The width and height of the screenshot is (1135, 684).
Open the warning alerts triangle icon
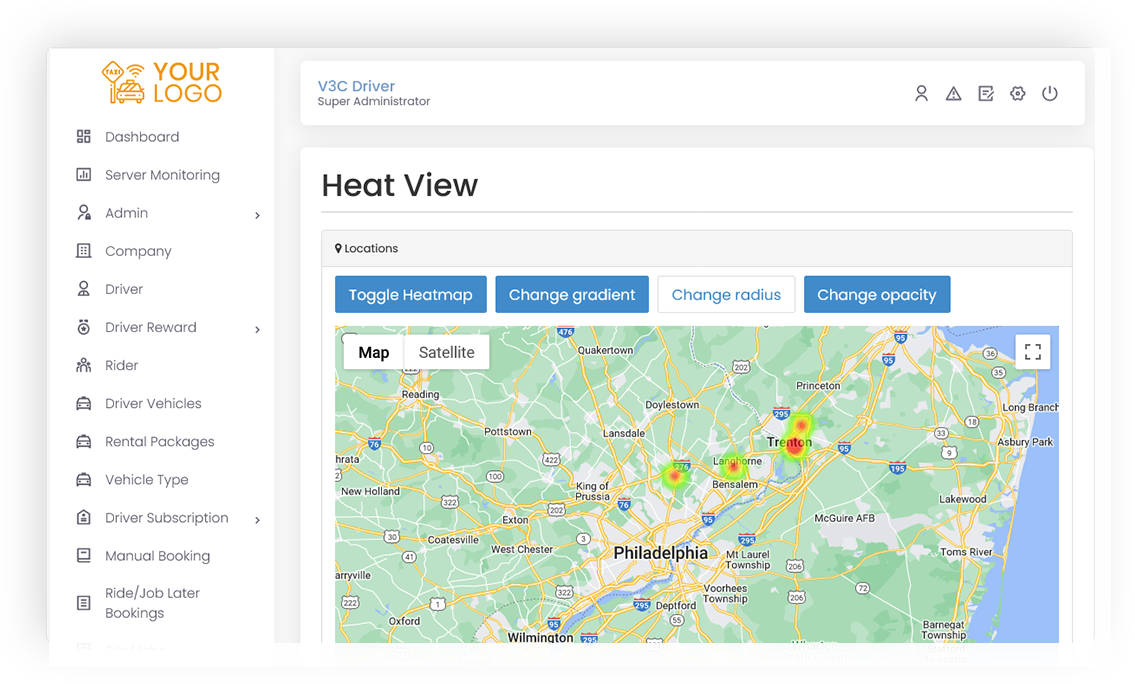tap(953, 93)
